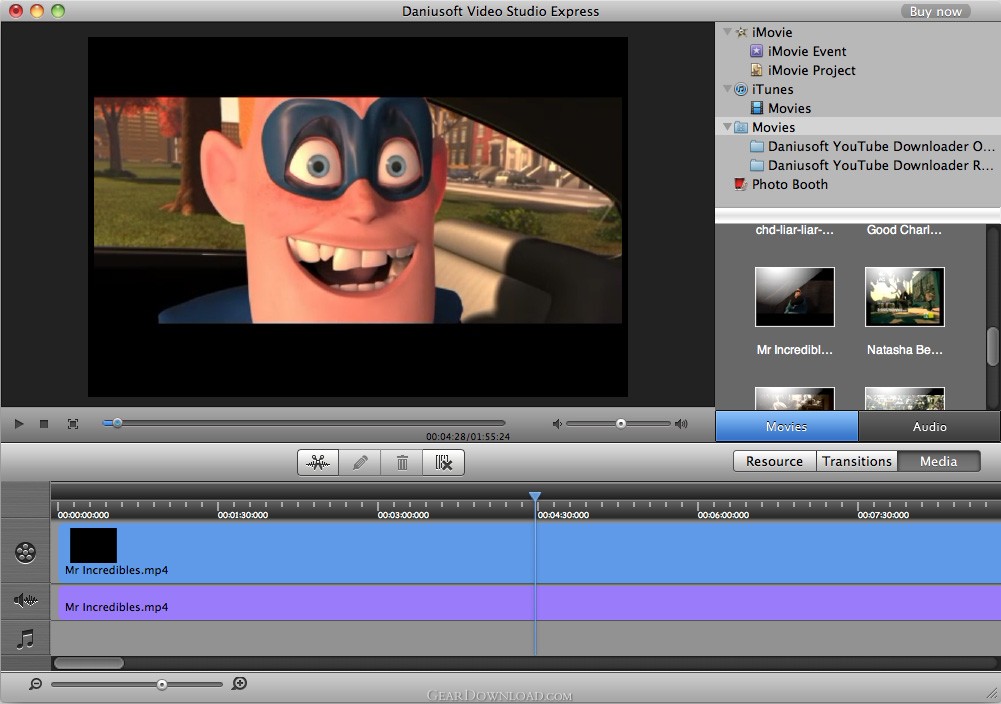Click the timeline zoom slider knob
This screenshot has height=704, width=1001.
pos(162,684)
